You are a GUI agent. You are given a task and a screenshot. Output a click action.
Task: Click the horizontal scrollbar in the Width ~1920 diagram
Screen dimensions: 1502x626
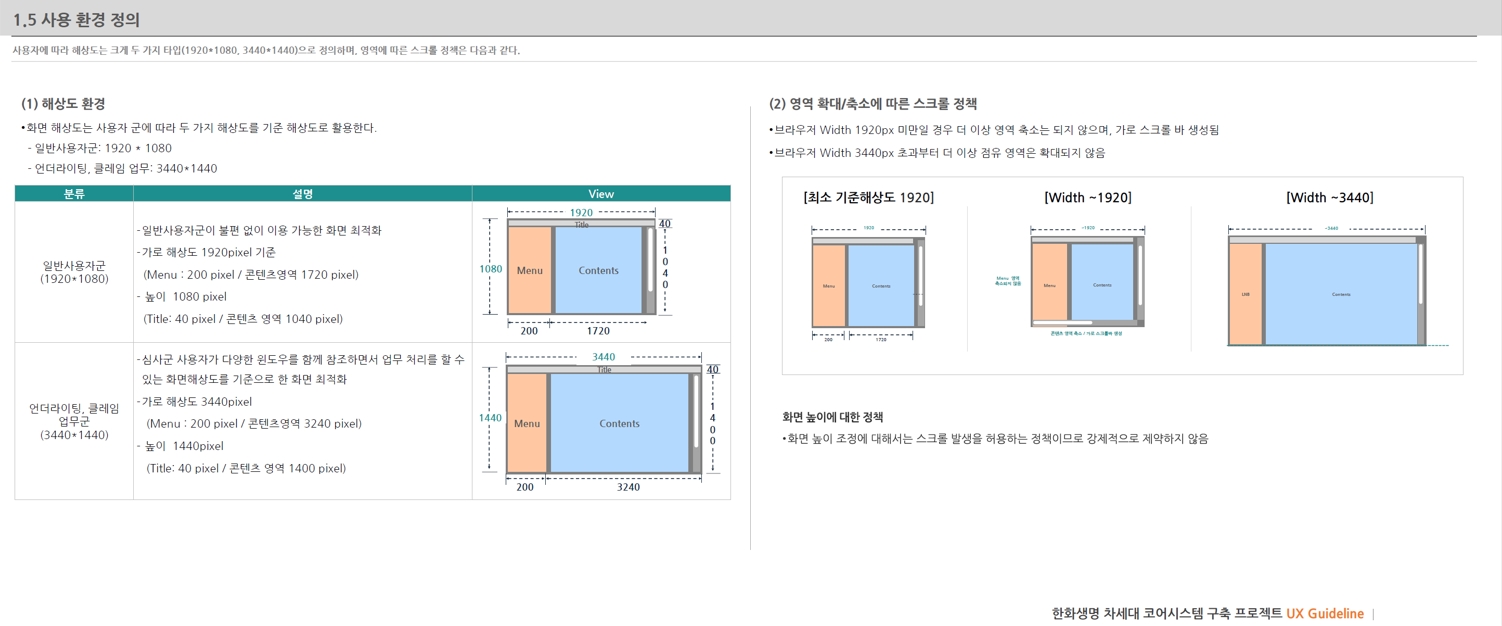[x=1062, y=324]
